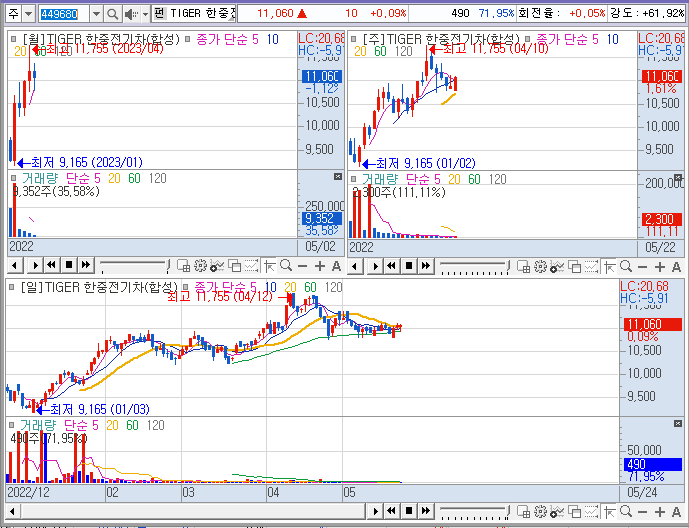Step forward in weekly chart toolbar

(x=376, y=266)
